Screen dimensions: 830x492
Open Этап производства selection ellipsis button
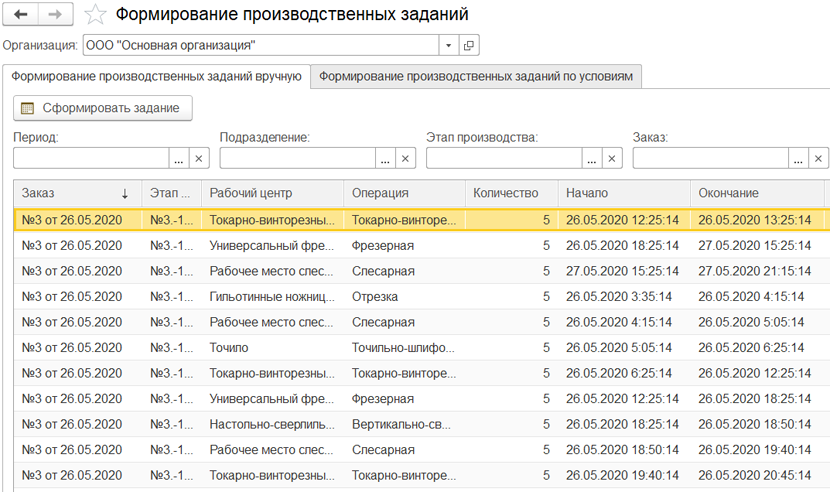tap(592, 158)
